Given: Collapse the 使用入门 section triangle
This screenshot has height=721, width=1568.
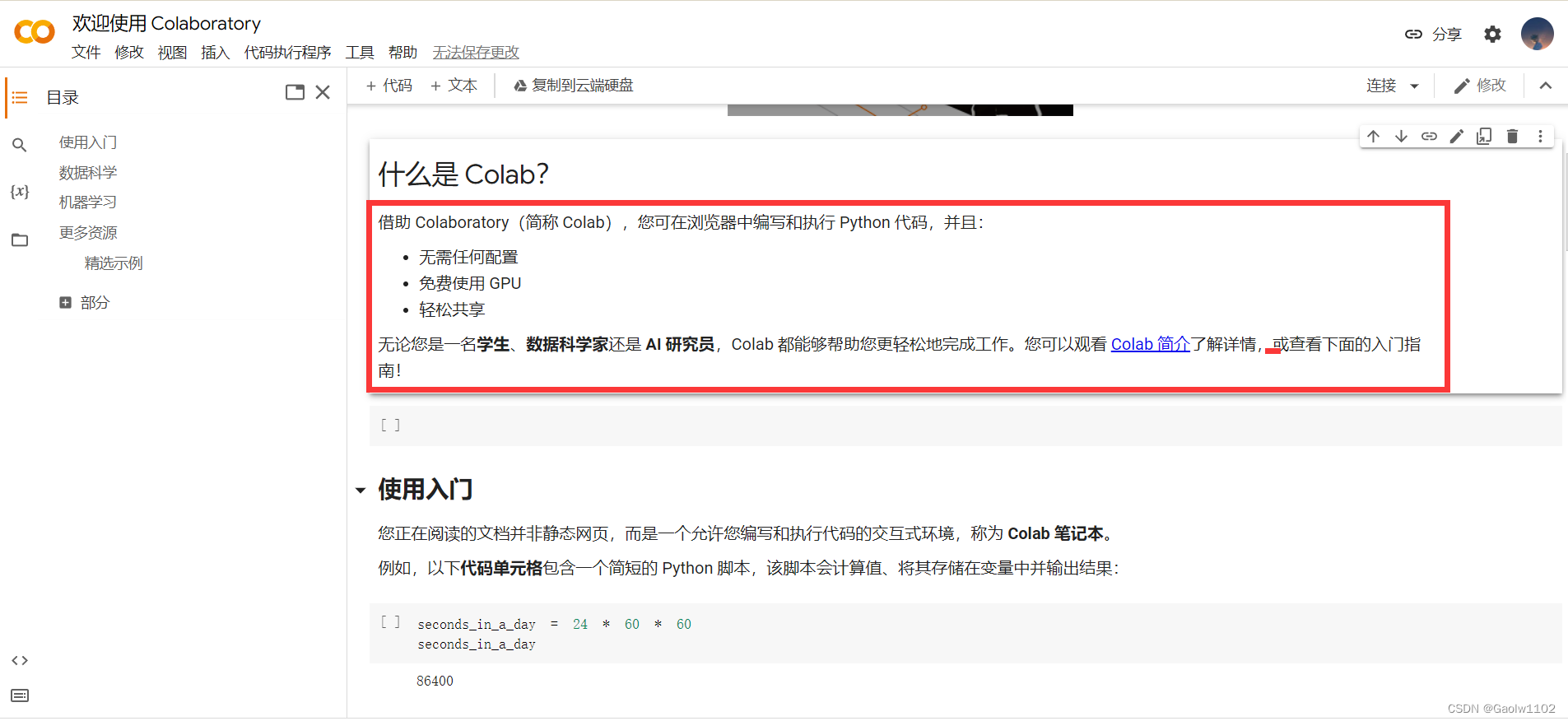Looking at the screenshot, I should [361, 491].
